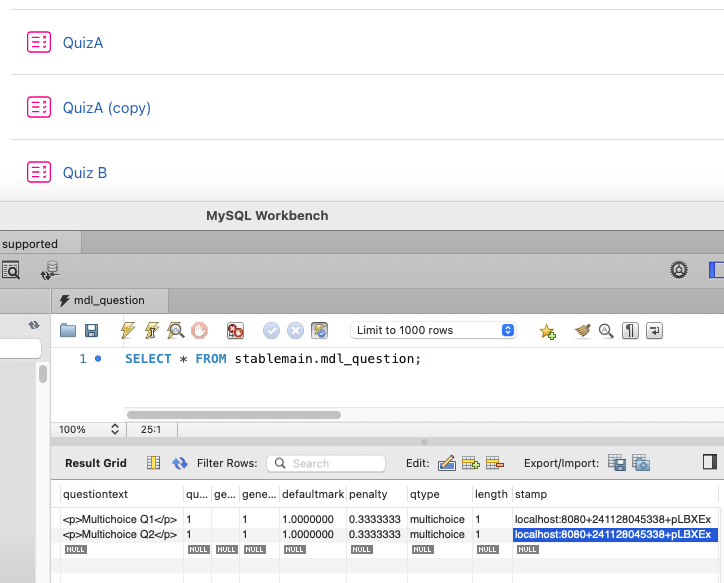Click the QuizA (copy) quiz activity icon
The image size is (724, 583).
(39, 107)
